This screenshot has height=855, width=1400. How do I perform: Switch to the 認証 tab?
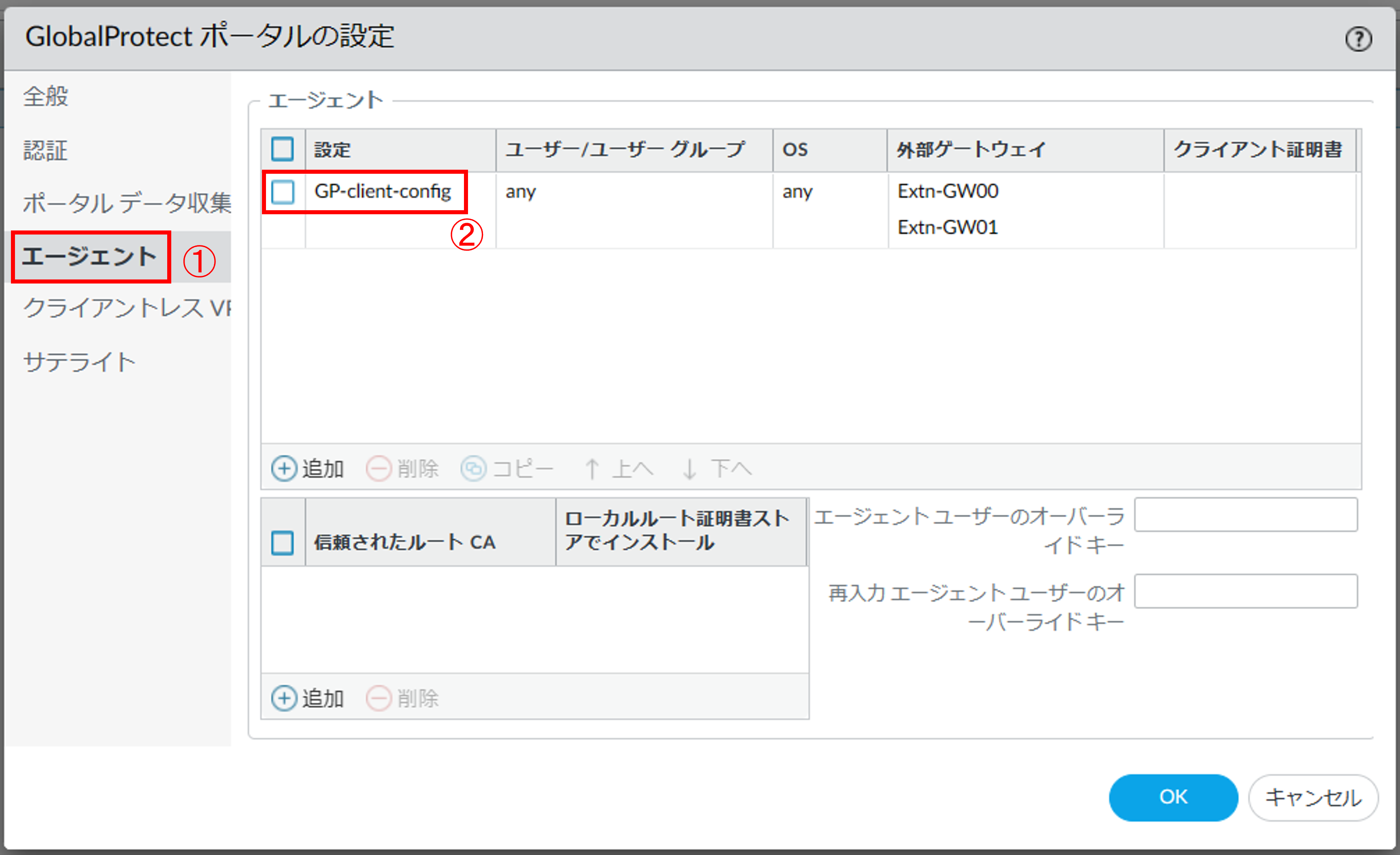click(45, 151)
